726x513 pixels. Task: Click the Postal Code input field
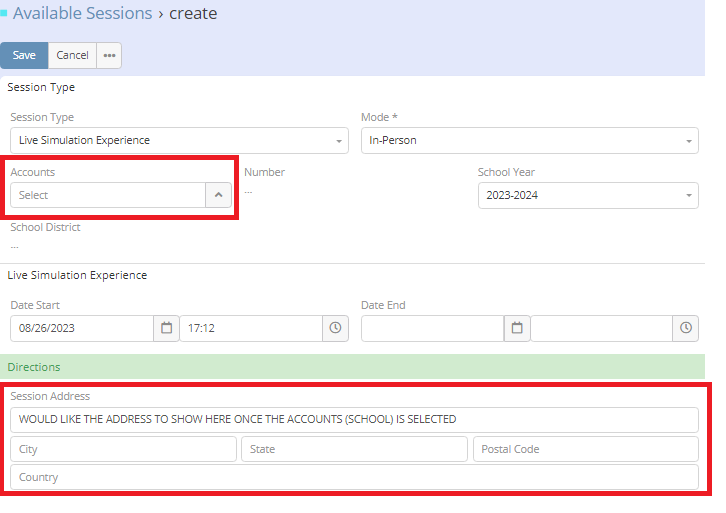tap(585, 449)
